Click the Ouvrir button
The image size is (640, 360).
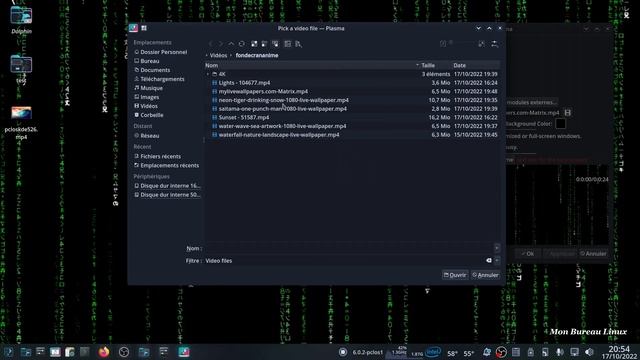[x=455, y=275]
